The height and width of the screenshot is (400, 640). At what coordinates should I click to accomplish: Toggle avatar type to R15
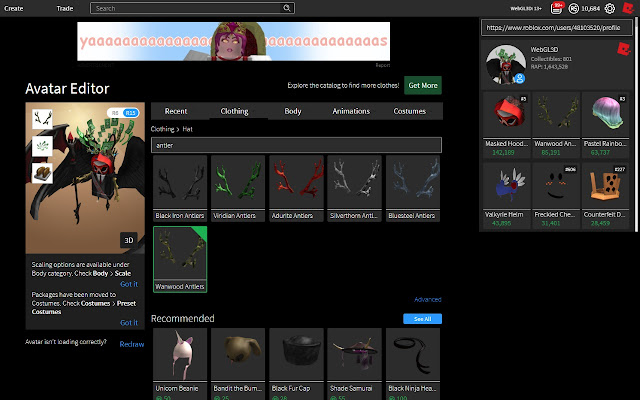(x=131, y=113)
